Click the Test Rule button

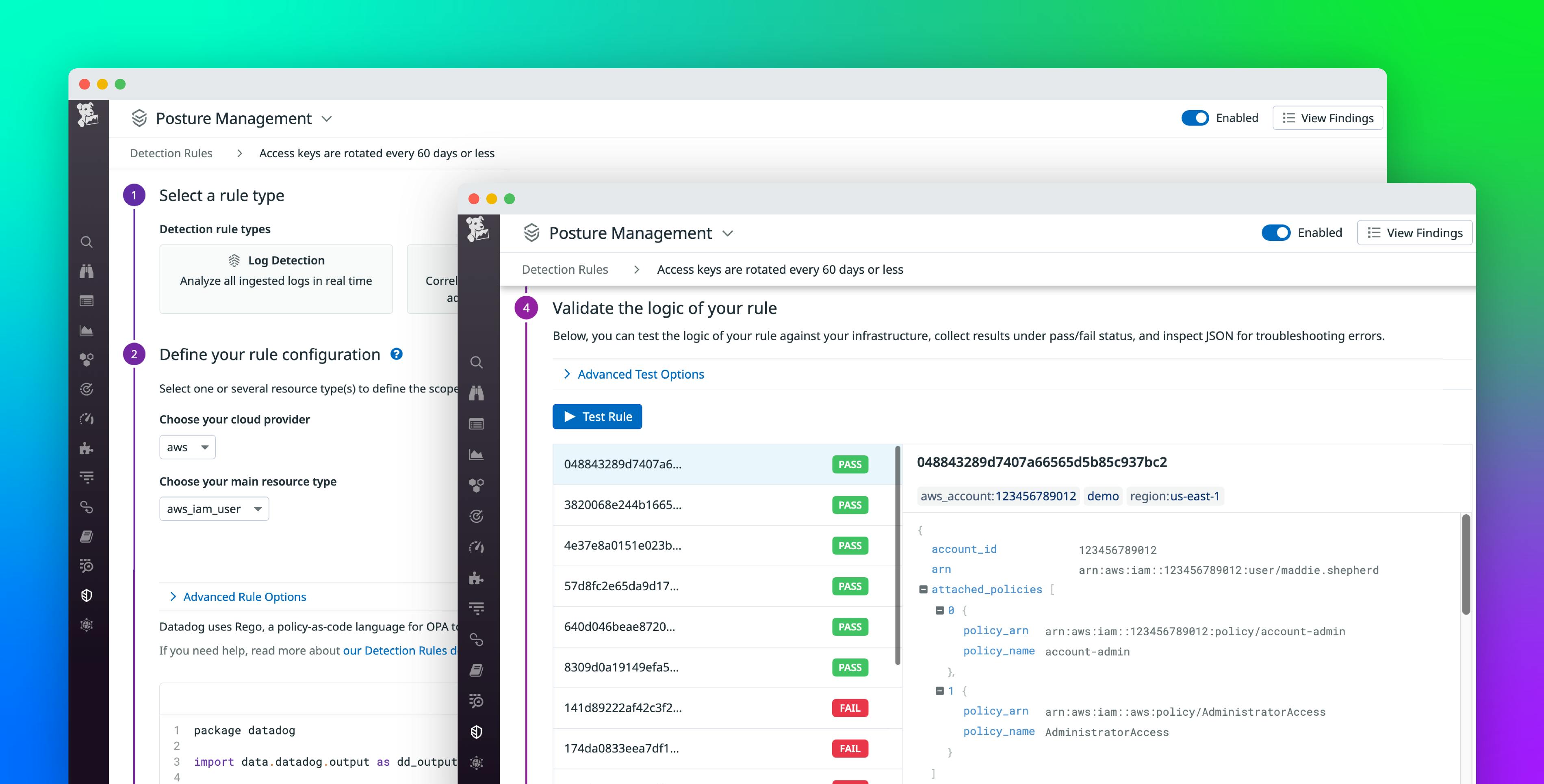(597, 416)
